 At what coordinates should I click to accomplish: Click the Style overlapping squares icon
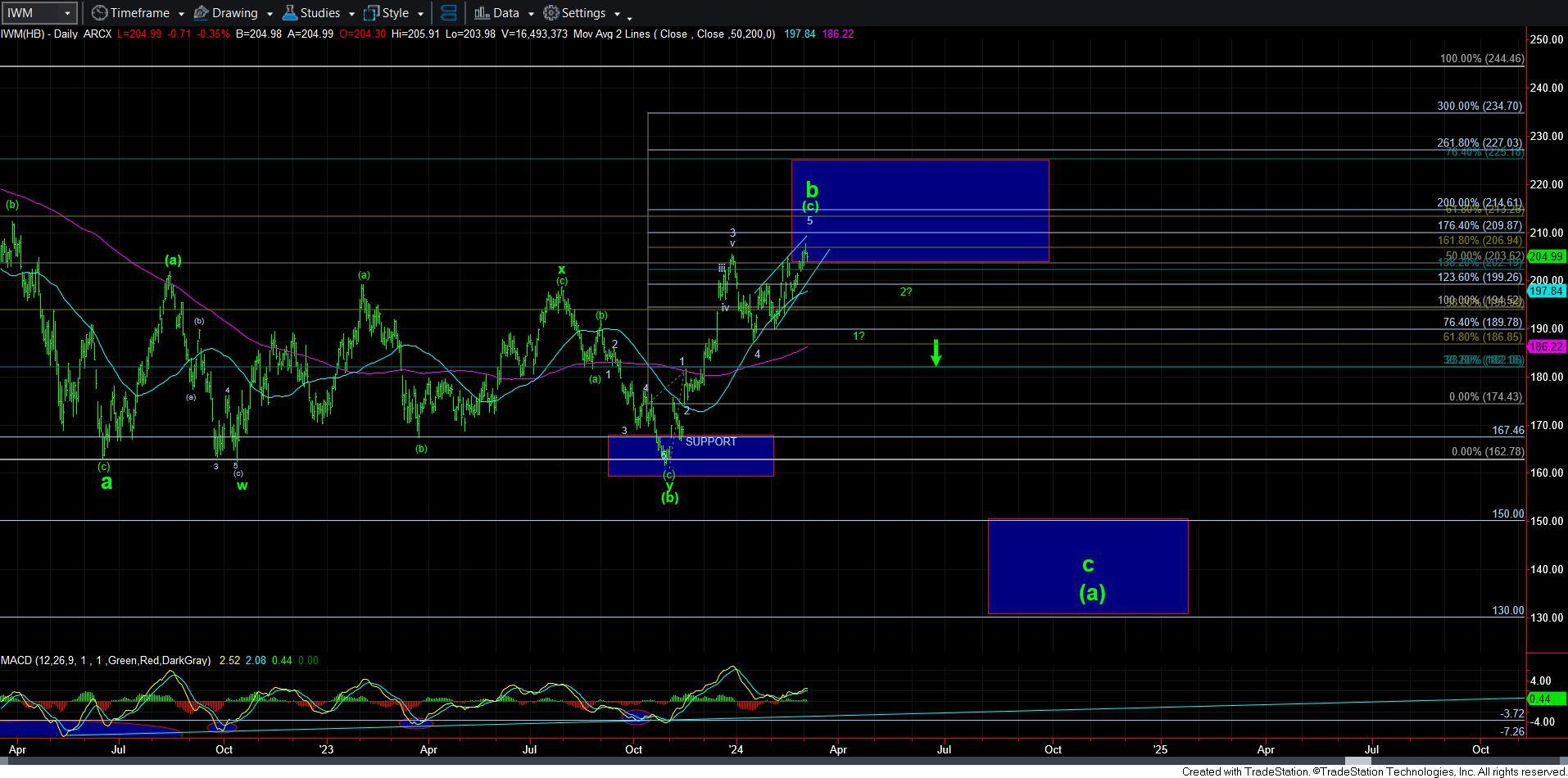click(371, 13)
